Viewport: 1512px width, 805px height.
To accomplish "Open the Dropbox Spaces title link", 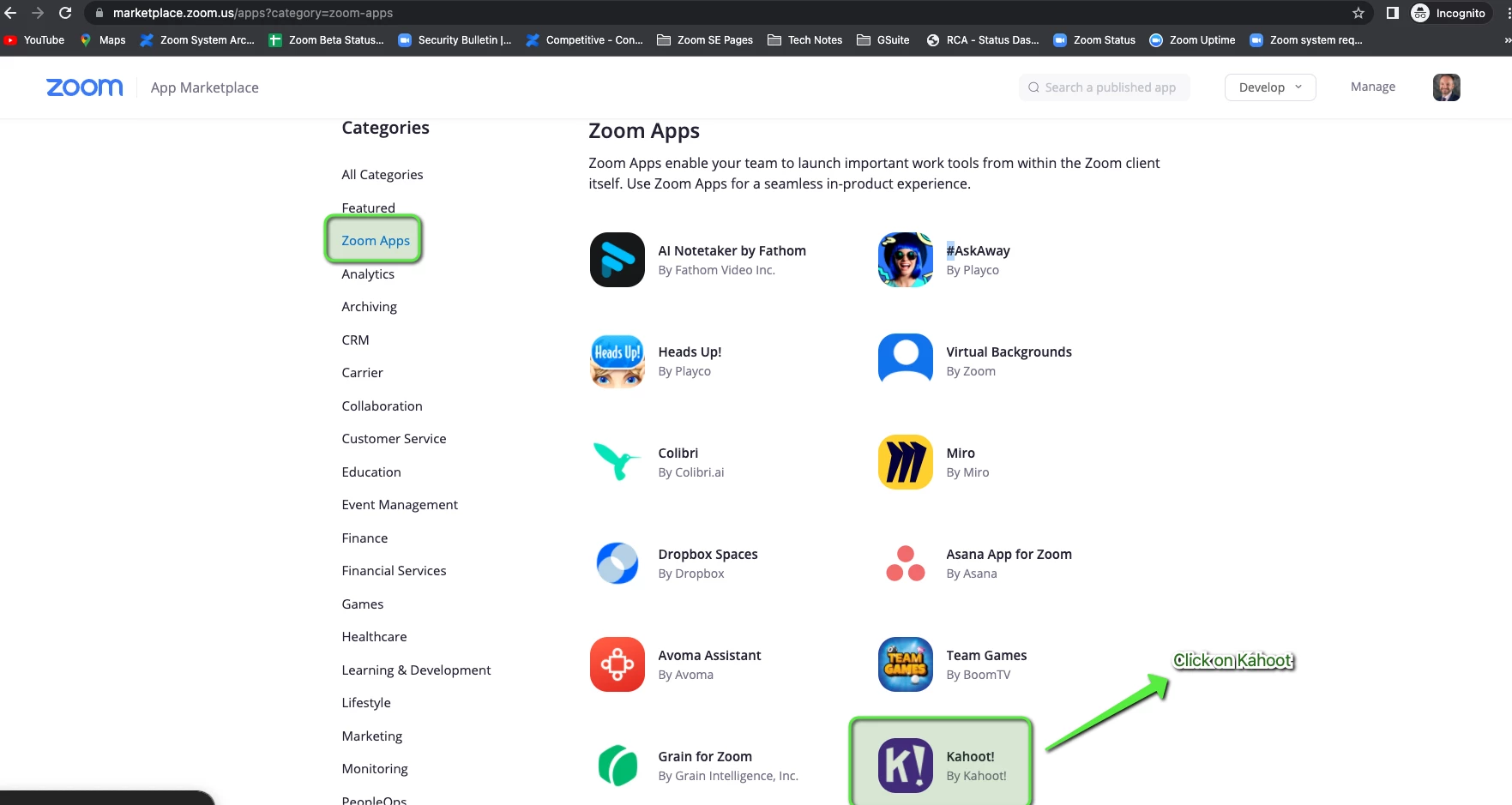I will point(708,554).
